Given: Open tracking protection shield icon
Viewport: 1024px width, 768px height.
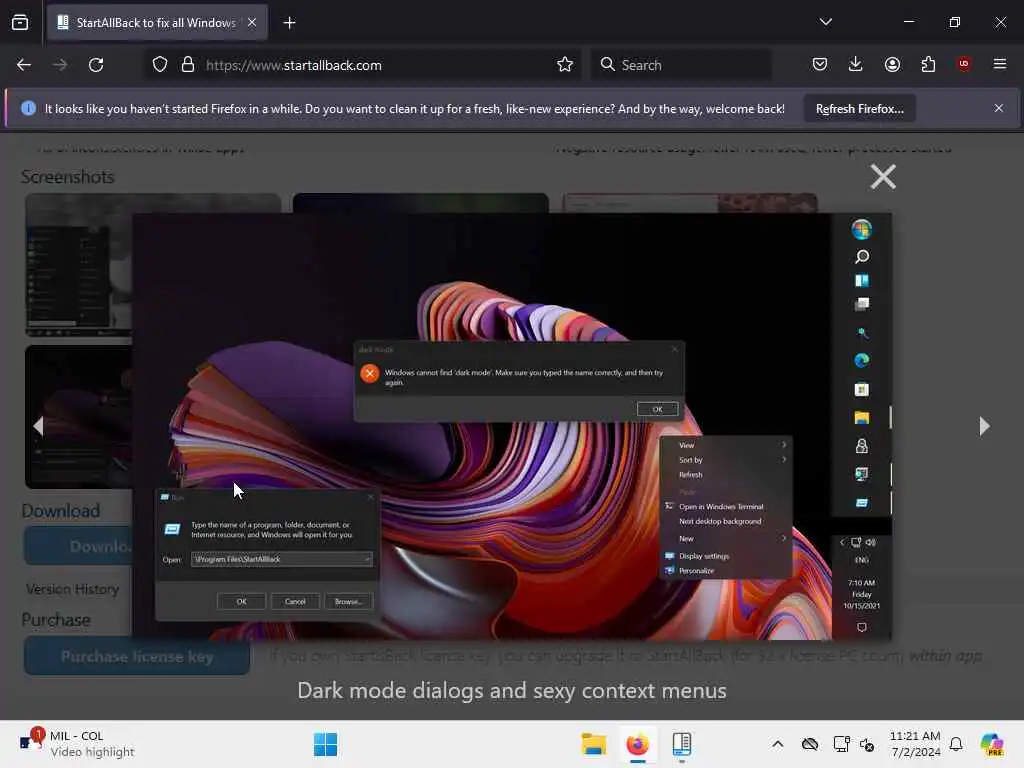Looking at the screenshot, I should 160,65.
